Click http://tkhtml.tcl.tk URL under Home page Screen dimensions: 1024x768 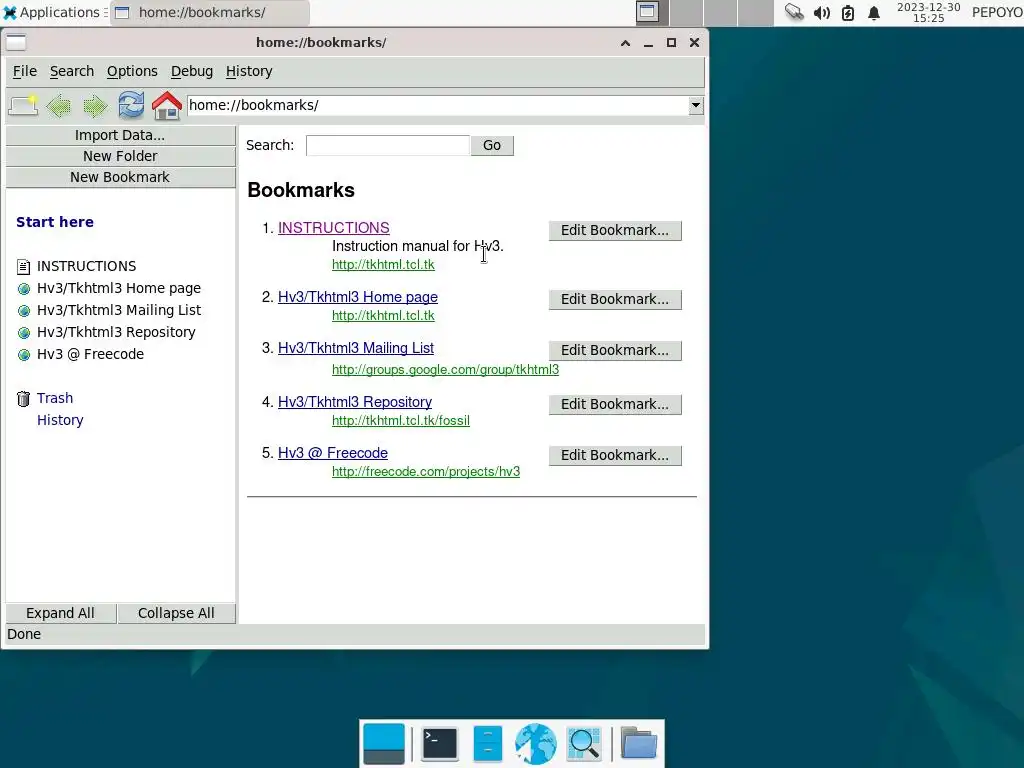click(383, 315)
